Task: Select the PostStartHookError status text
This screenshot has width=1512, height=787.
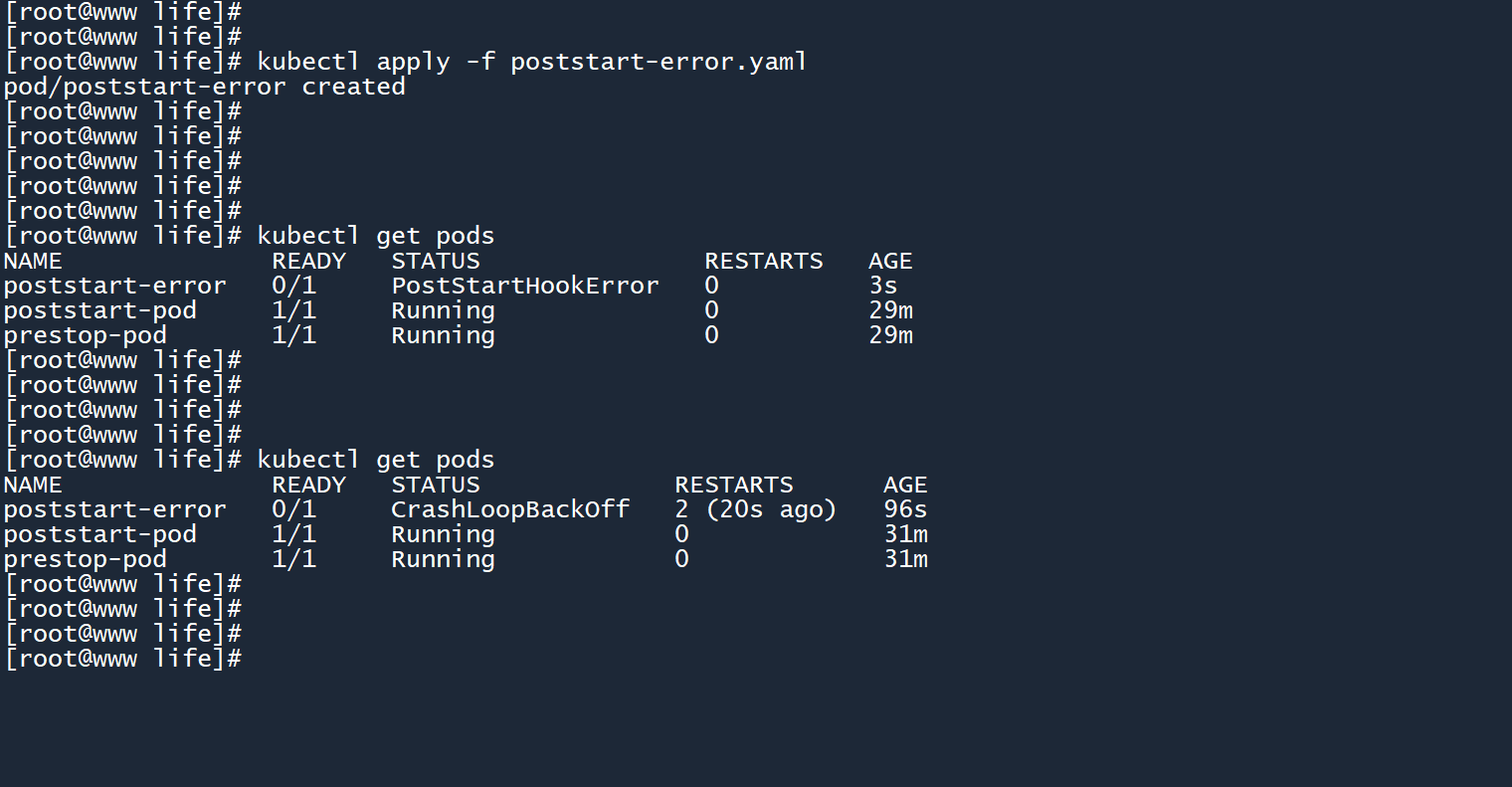Action: 524,287
